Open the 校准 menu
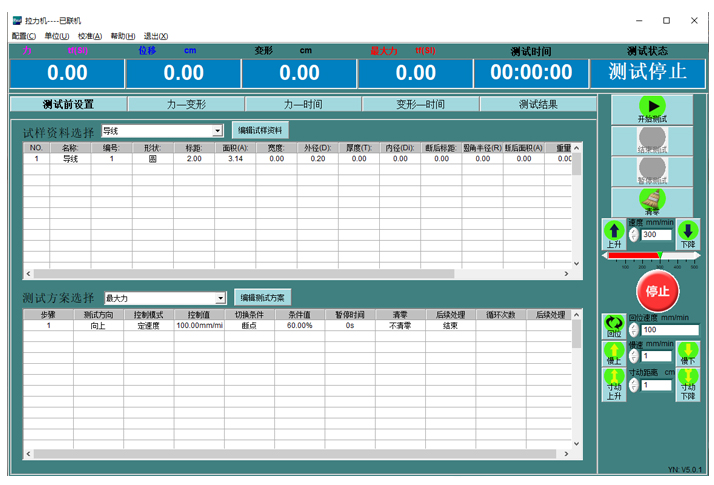This screenshot has height=485, width=714. (90, 36)
